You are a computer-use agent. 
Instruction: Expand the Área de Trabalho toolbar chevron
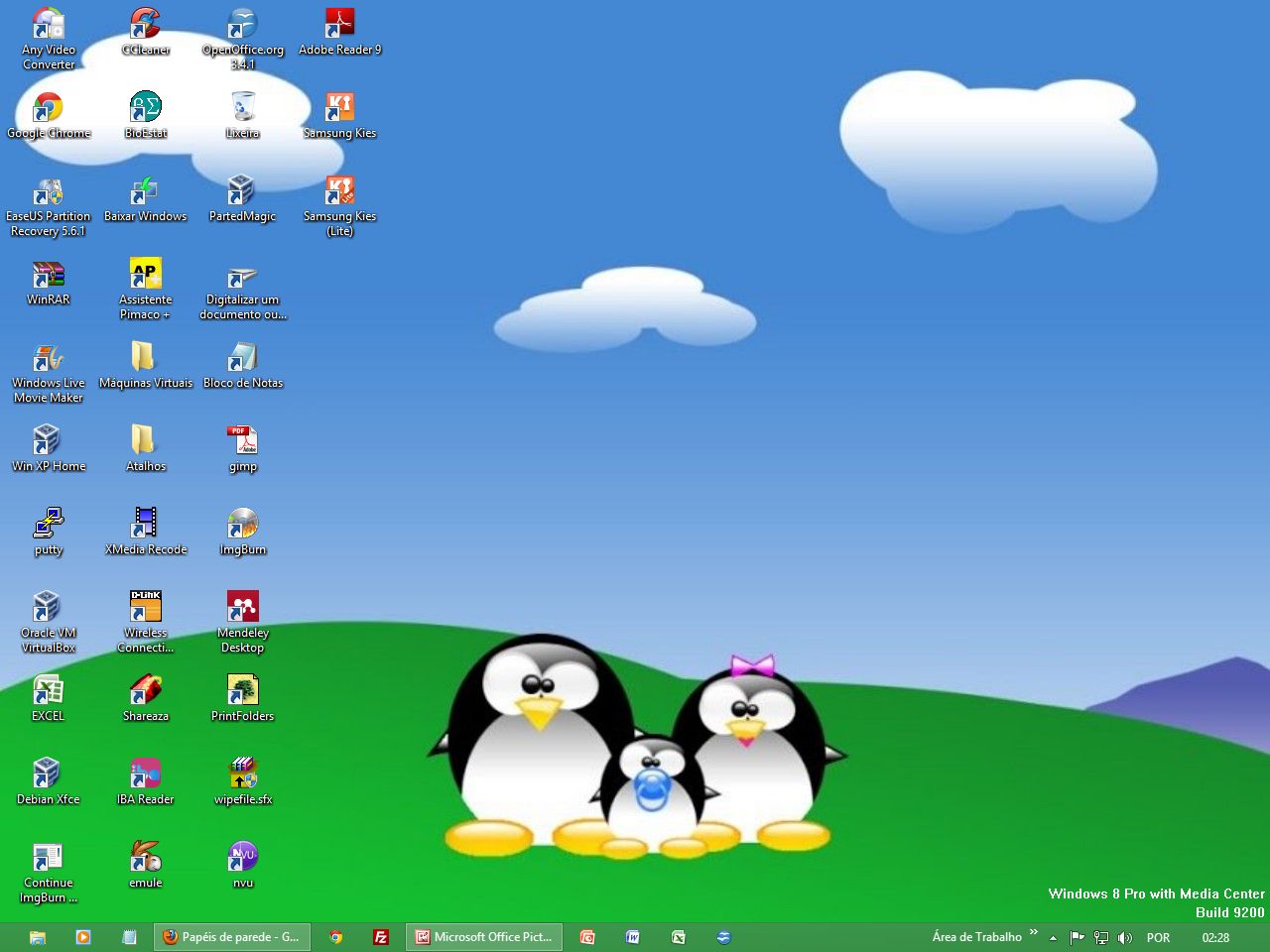tap(1034, 933)
